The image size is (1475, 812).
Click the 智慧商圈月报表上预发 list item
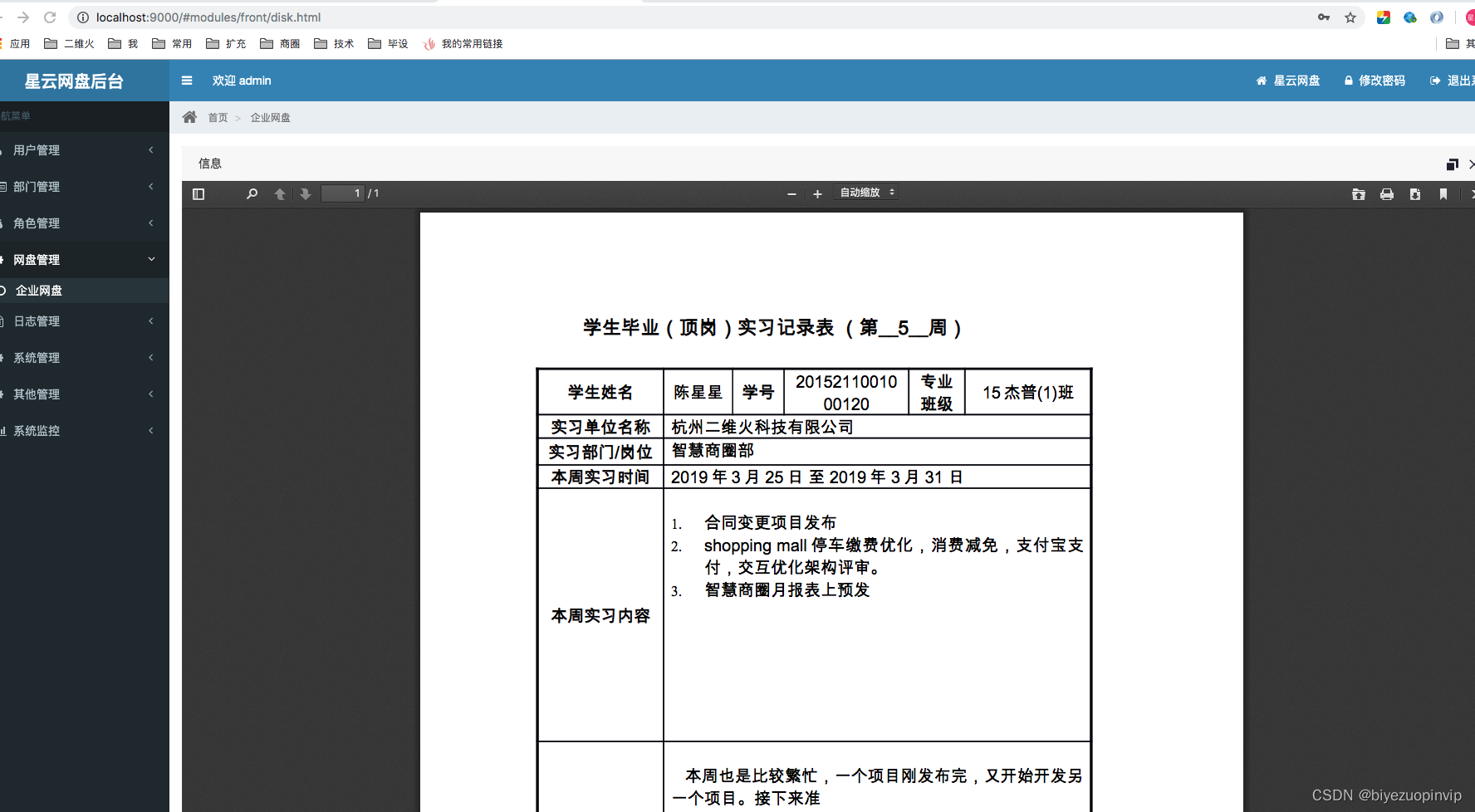tap(787, 589)
